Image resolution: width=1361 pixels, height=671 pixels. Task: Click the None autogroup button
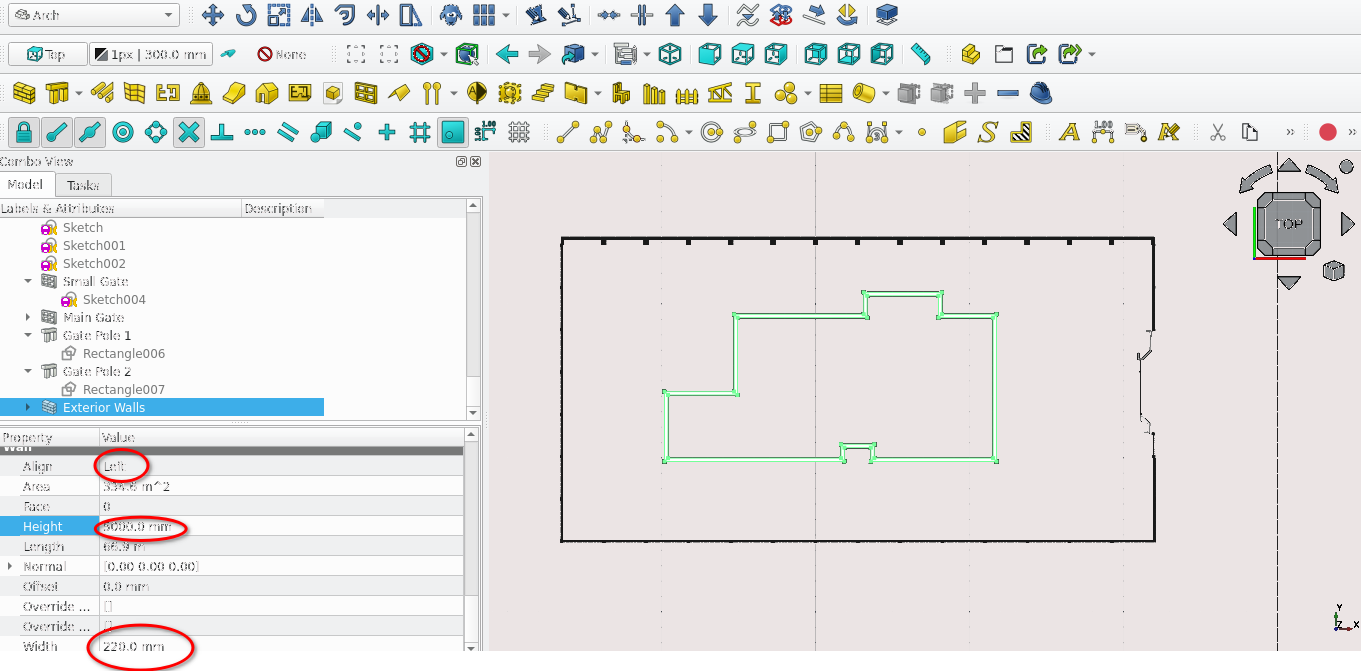pyautogui.click(x=278, y=54)
